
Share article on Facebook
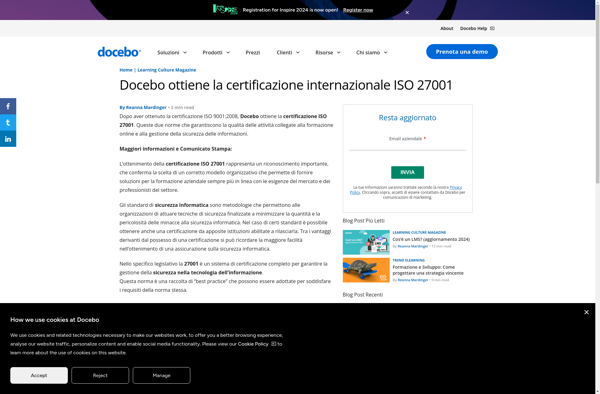[x=8, y=106]
